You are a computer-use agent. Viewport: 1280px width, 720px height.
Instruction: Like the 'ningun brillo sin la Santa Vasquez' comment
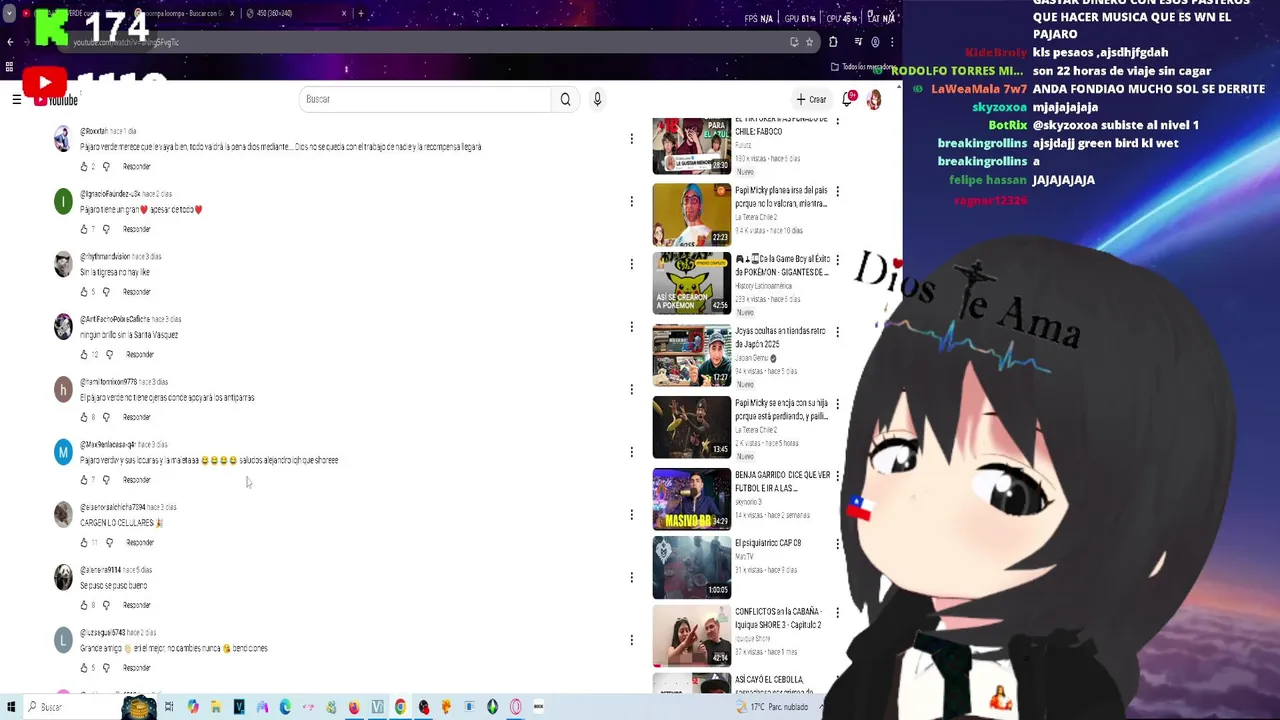tap(84, 354)
